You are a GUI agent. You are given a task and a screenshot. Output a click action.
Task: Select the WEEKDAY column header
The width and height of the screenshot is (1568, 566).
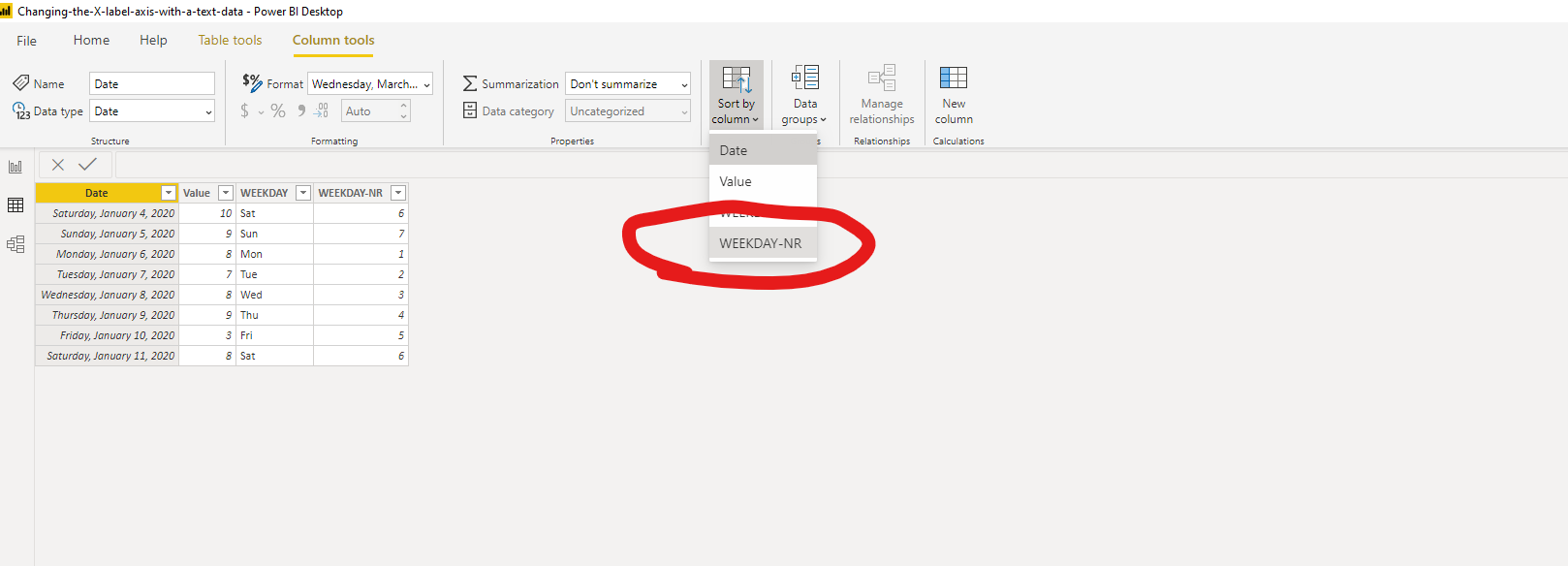[x=265, y=193]
